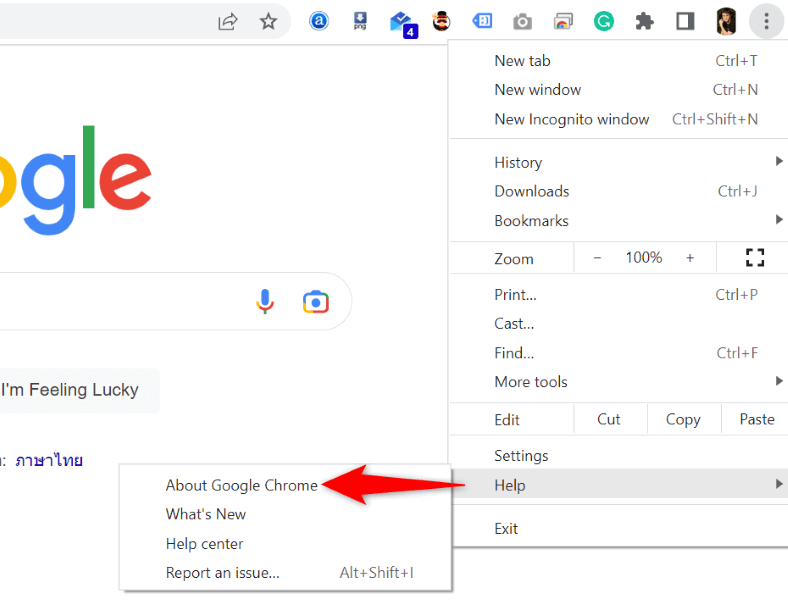The height and width of the screenshot is (600, 788).
Task: Select New tab from the menu
Action: (619, 61)
